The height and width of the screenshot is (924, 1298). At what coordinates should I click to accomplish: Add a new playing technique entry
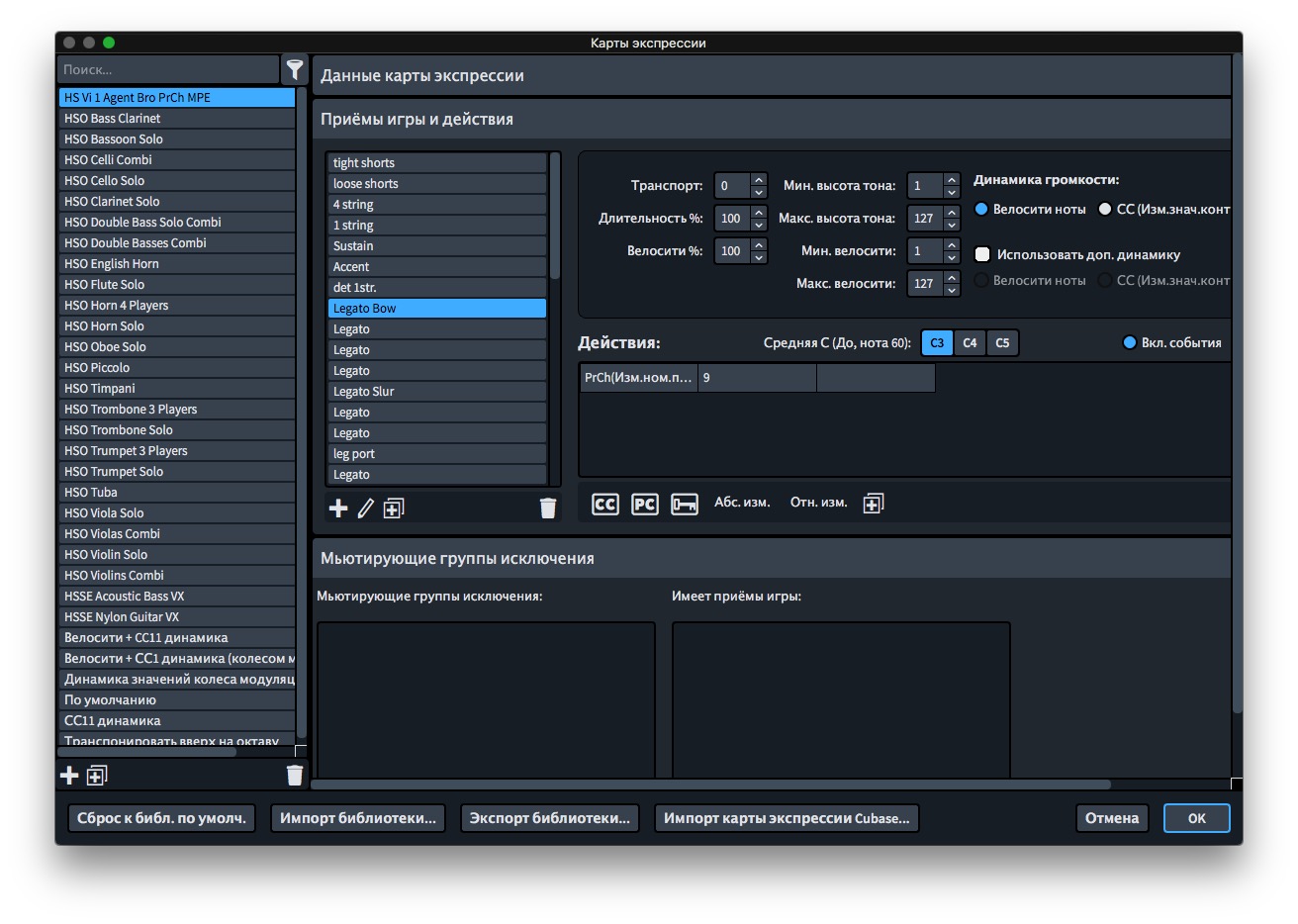tap(338, 508)
